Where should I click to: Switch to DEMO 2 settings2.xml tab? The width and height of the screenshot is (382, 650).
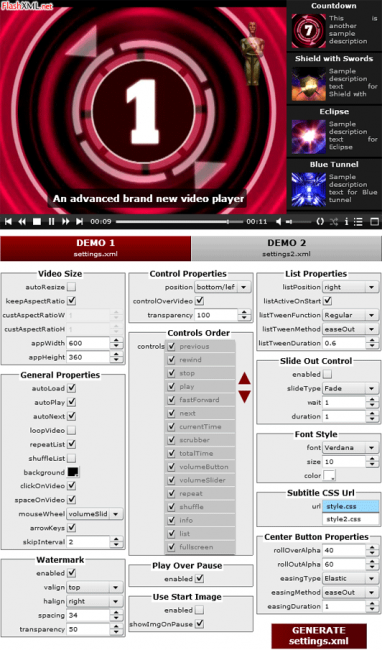287,248
